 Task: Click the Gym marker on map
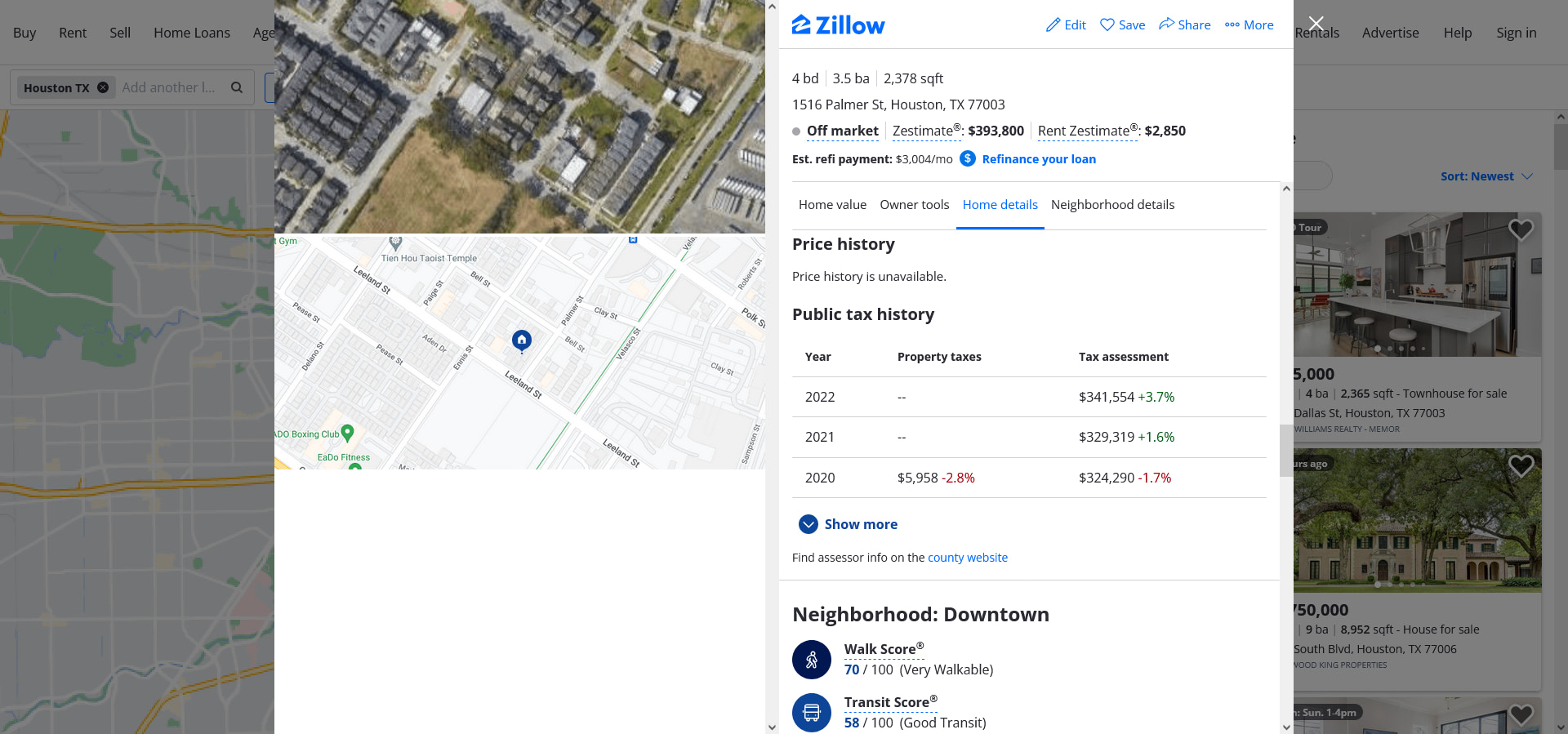(x=286, y=241)
